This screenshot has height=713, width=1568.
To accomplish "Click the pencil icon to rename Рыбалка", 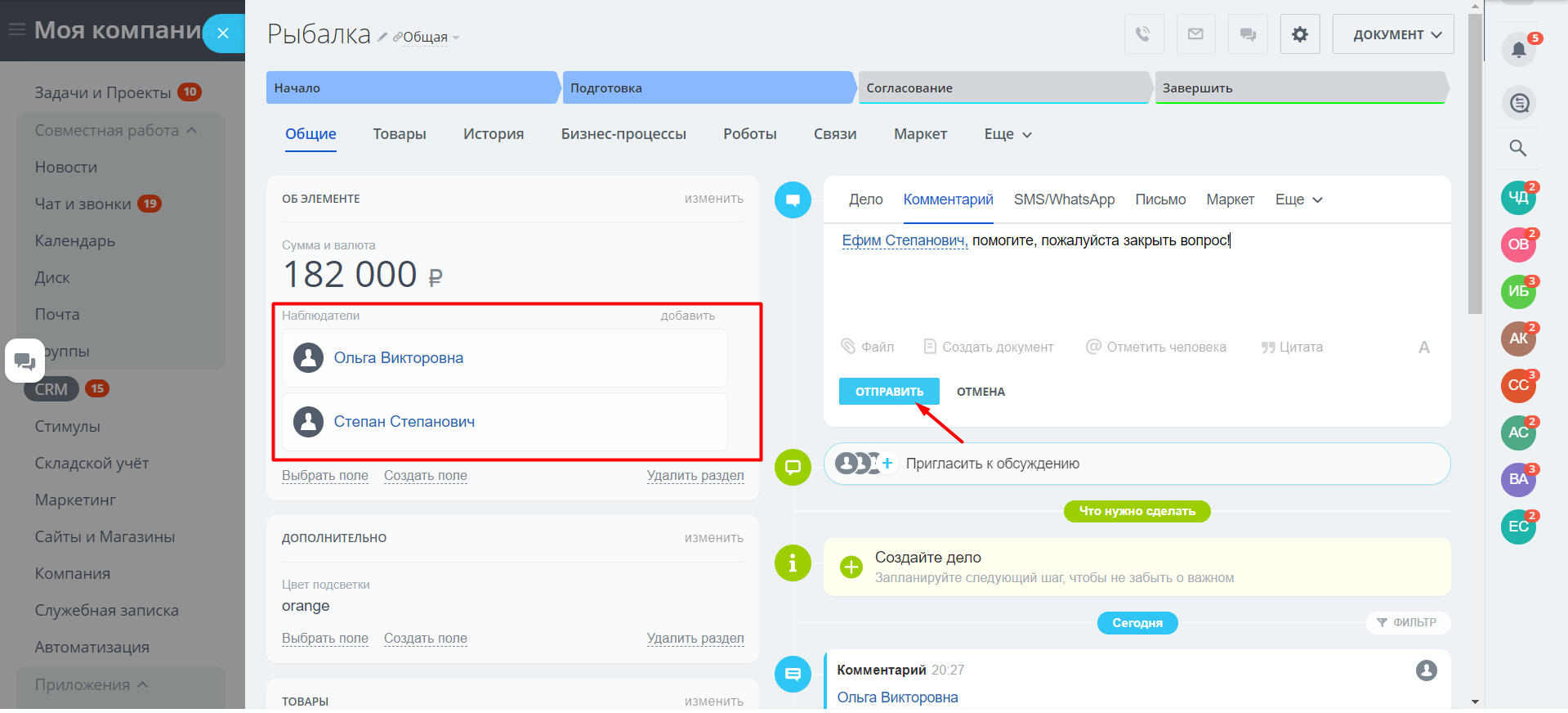I will click(382, 38).
